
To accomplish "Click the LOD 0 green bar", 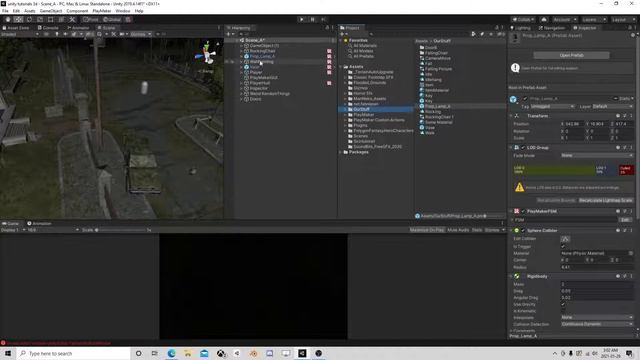I will coord(553,170).
